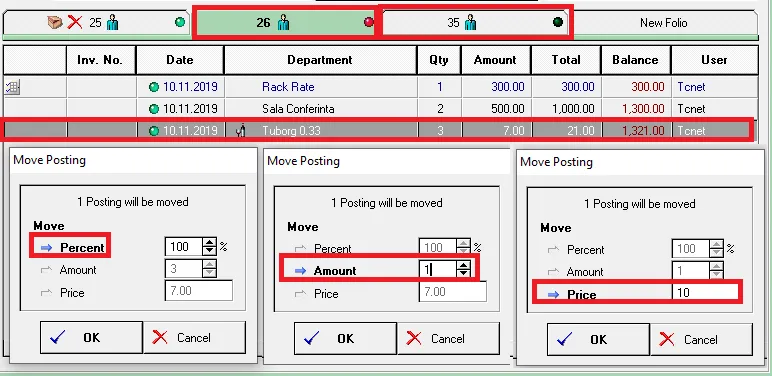Click the package box icon on folio 25 tab
Viewport: 772px width, 376px height.
[x=55, y=22]
